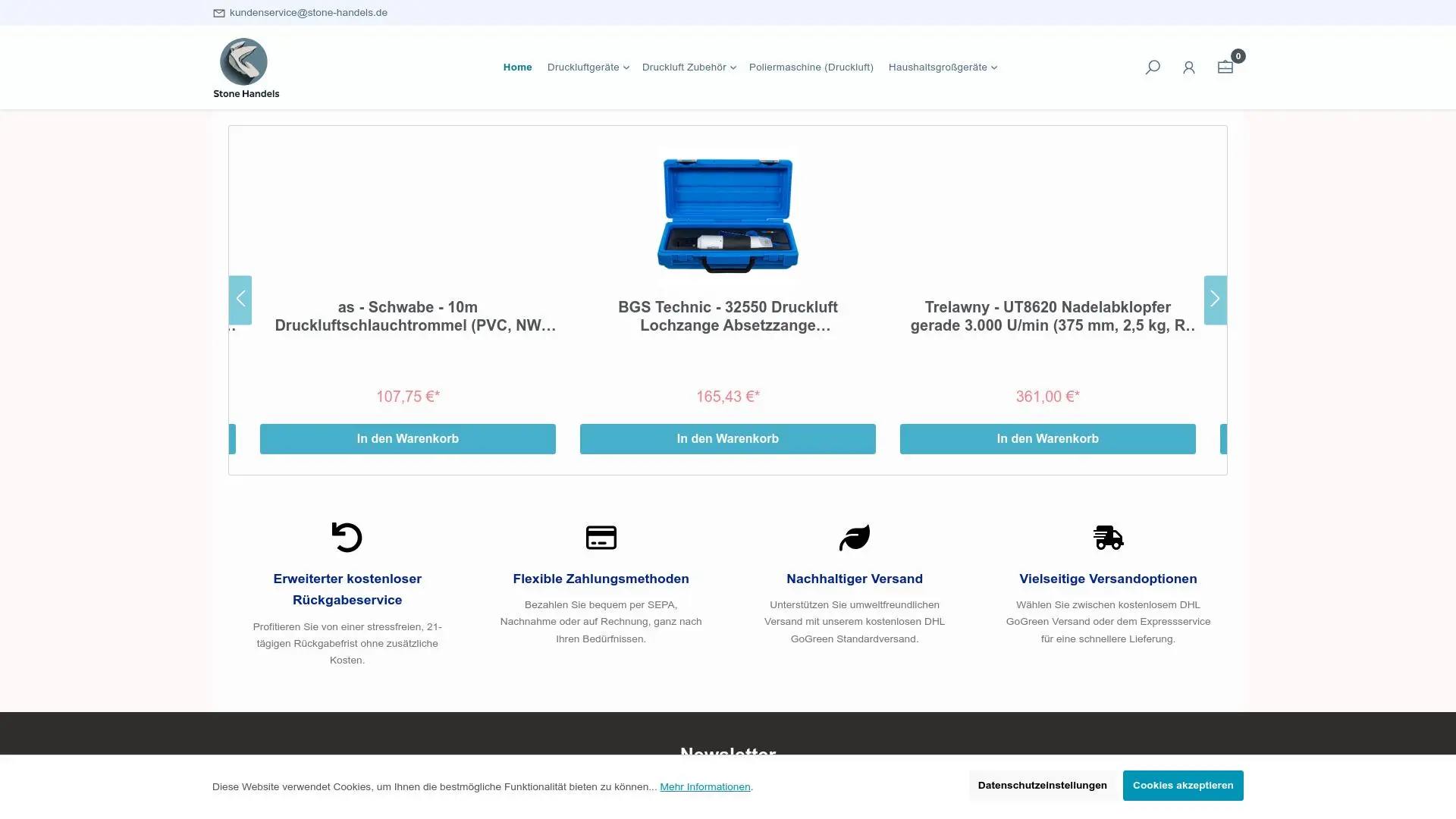Click the delivery truck icon

click(x=1108, y=538)
